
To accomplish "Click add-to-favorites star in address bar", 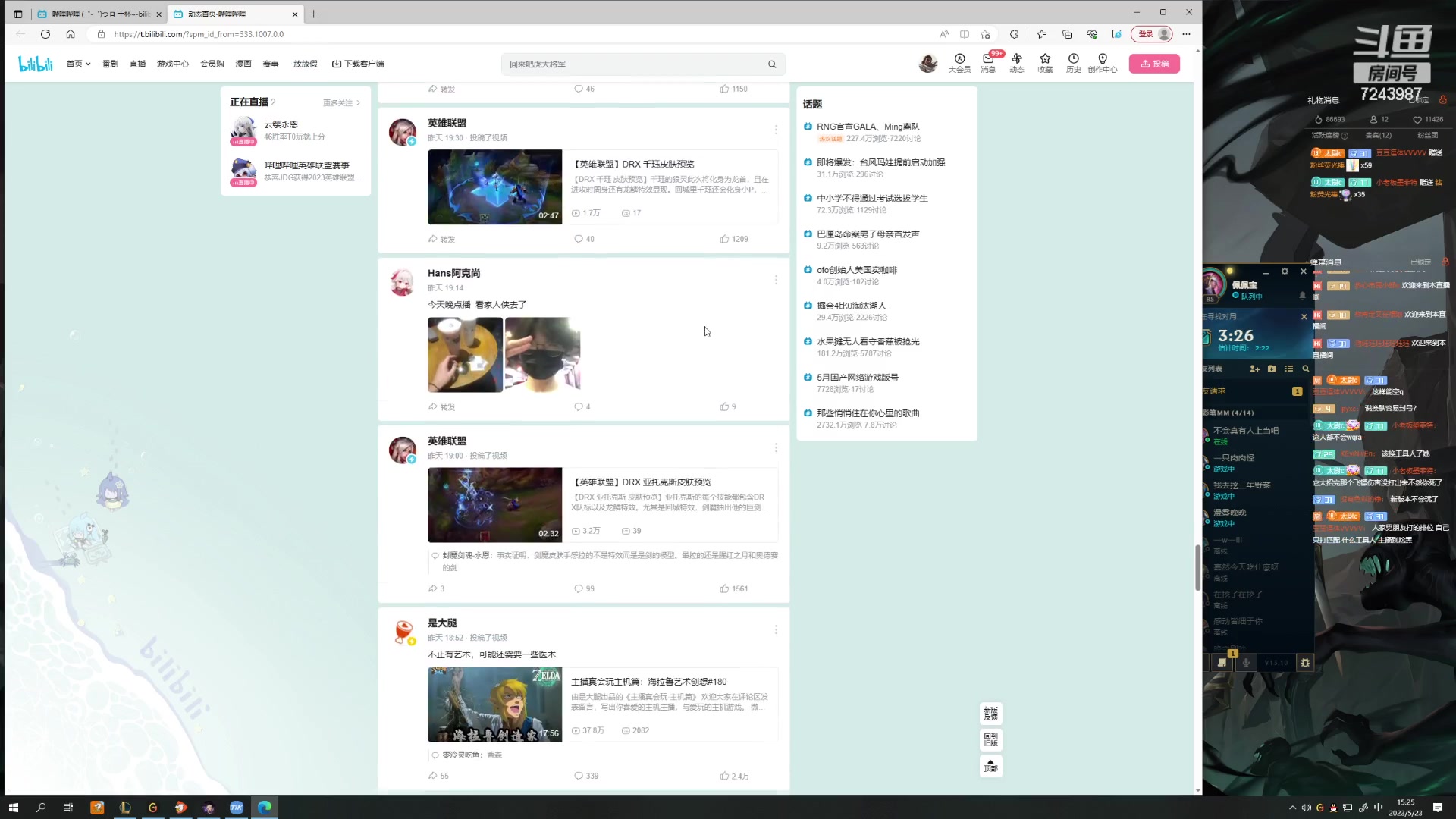I will point(986,34).
